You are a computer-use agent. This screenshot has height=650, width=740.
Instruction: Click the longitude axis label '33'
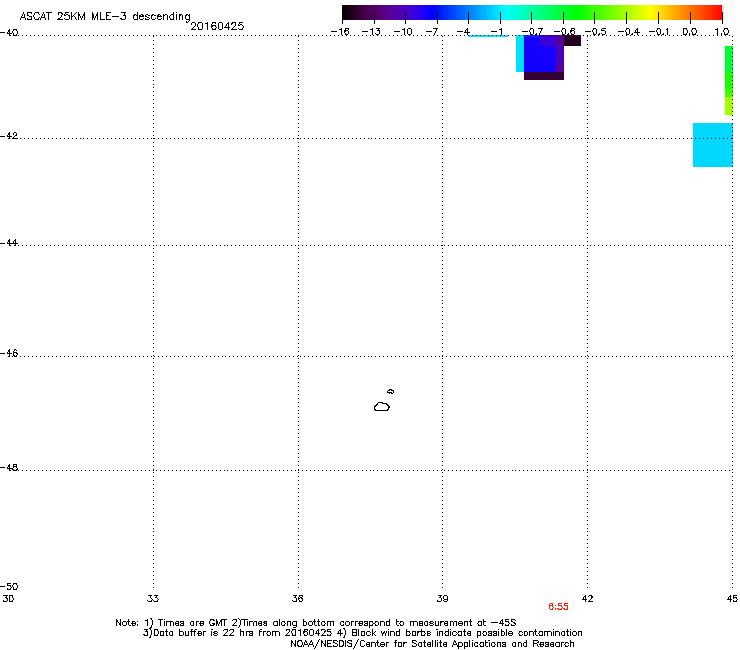(153, 599)
